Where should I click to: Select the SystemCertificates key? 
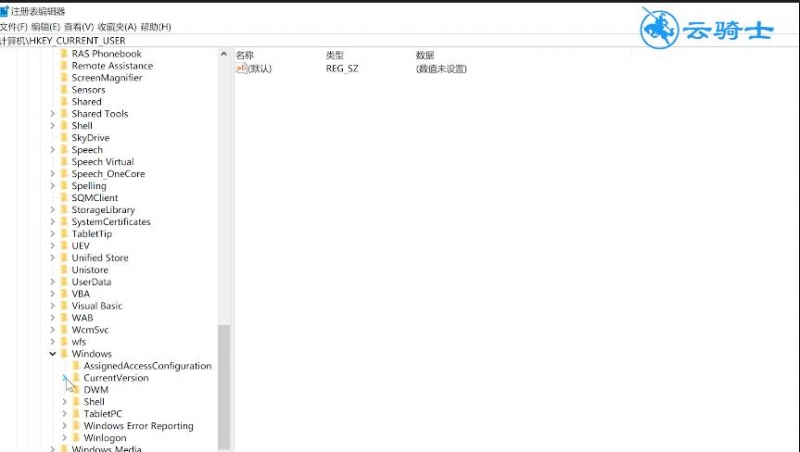tap(111, 222)
